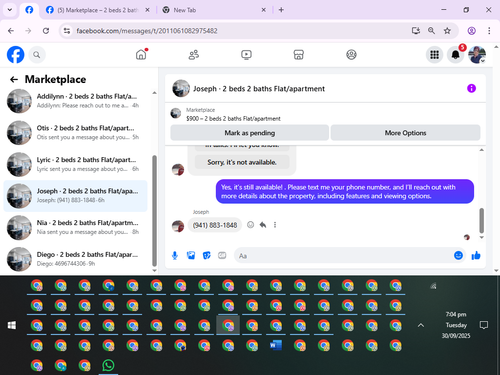Open the tab search dropdown chevron
The image size is (500, 375).
click(10, 10)
